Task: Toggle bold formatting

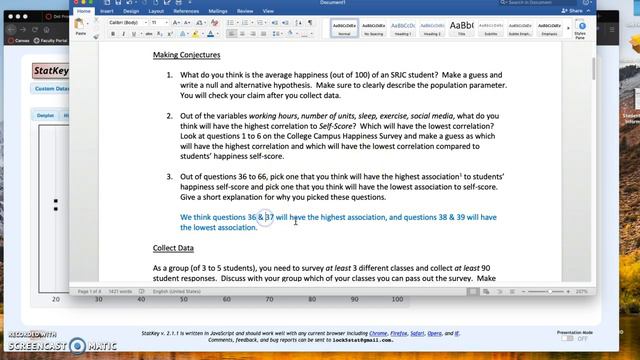Action: 113,34
